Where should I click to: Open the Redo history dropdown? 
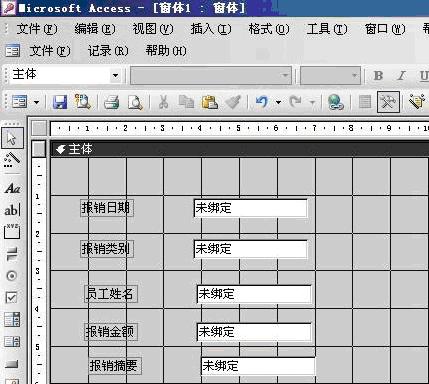pos(312,102)
